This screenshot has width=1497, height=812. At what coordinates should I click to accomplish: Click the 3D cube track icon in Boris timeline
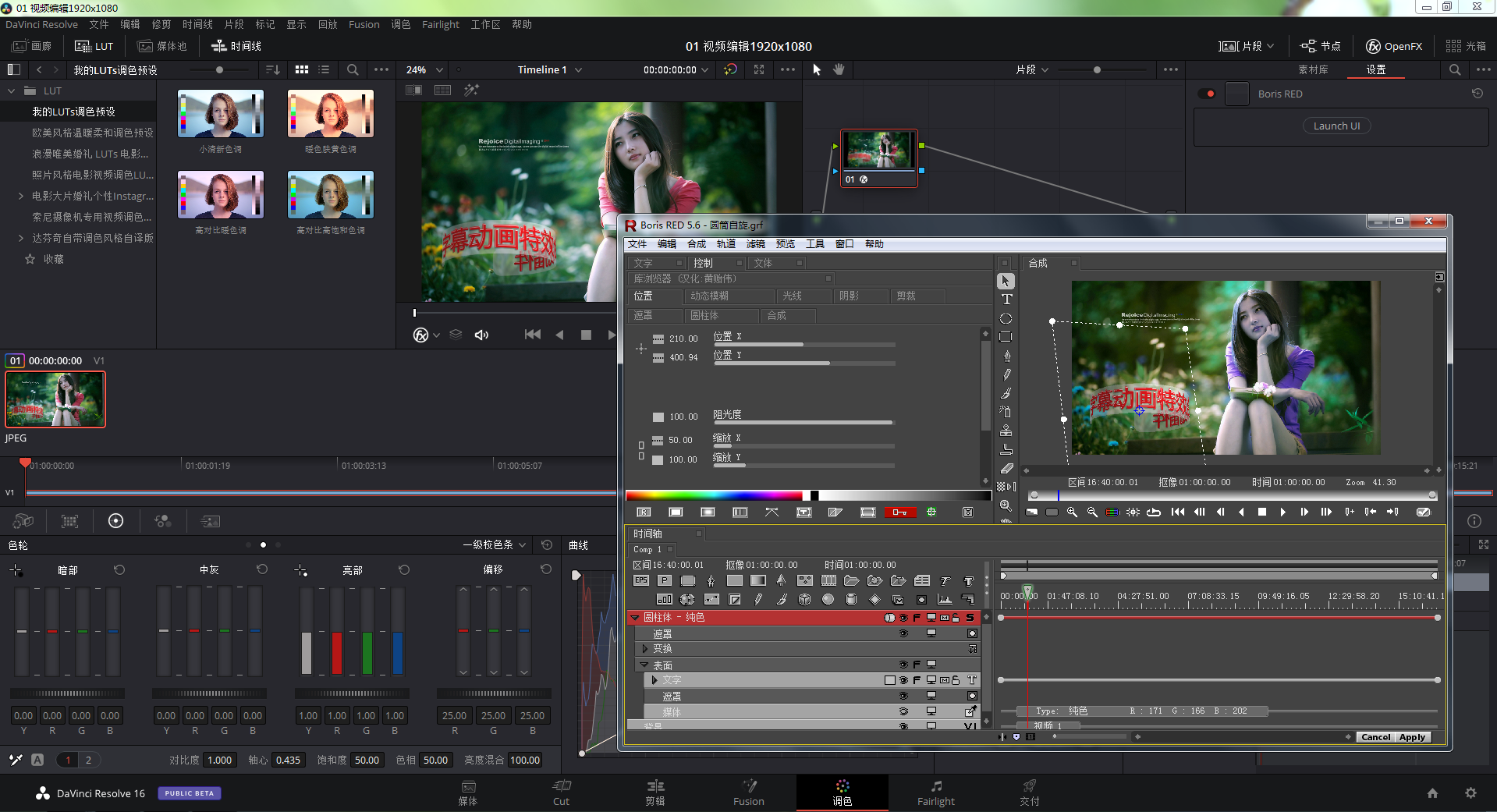tap(805, 599)
